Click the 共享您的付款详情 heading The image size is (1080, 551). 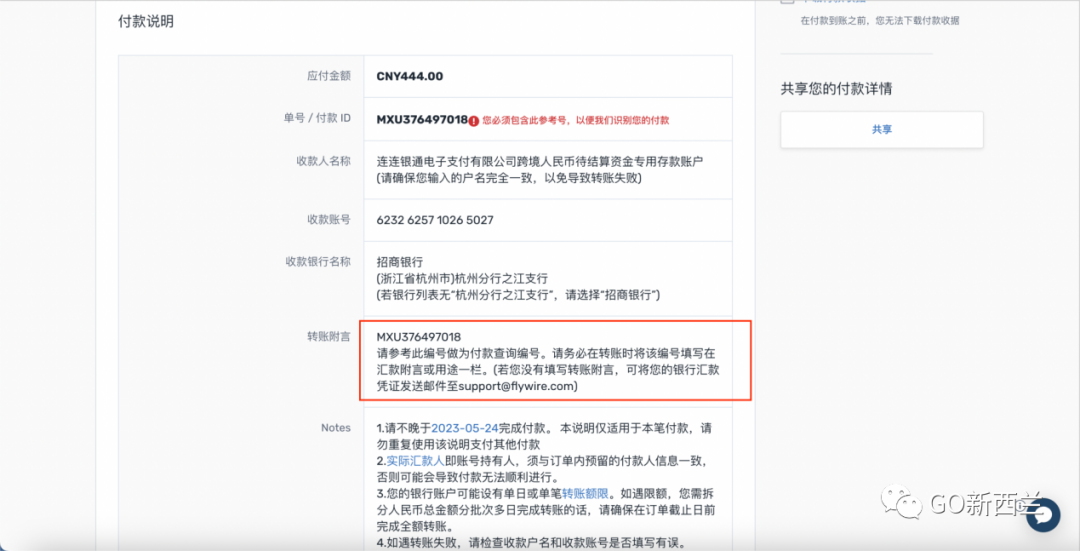coord(836,89)
